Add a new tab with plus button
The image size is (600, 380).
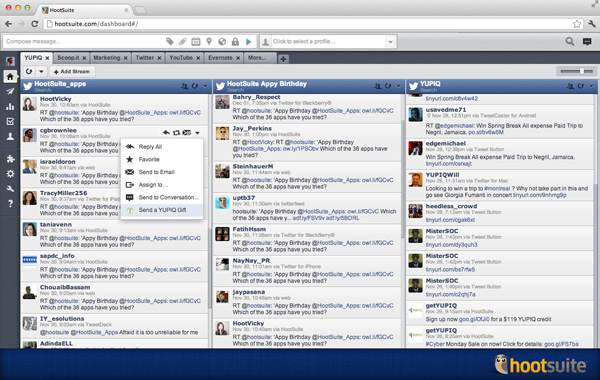(x=283, y=59)
